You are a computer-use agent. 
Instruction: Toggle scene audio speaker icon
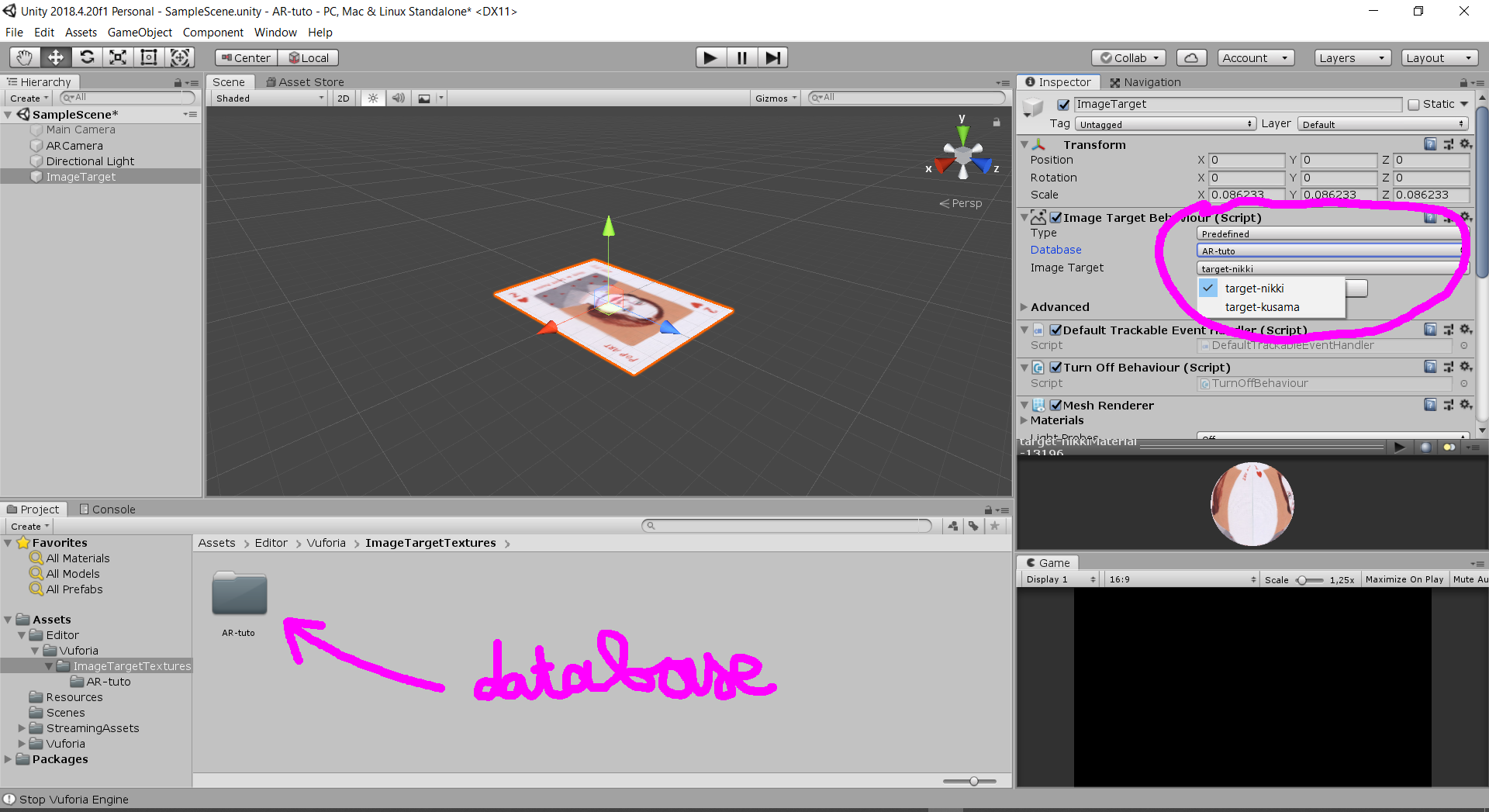coord(398,98)
